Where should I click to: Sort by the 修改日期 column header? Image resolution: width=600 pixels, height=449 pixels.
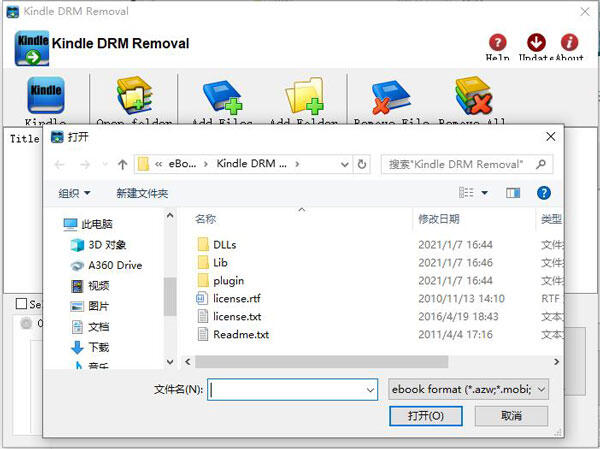[439, 219]
